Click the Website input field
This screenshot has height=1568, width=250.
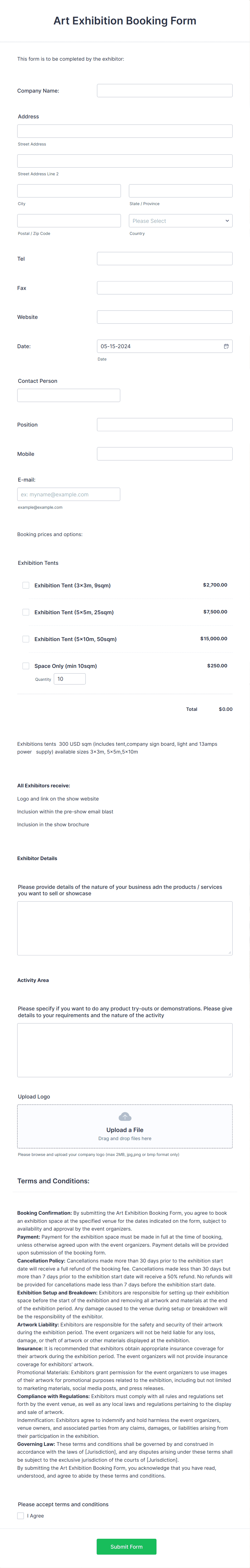(x=165, y=316)
